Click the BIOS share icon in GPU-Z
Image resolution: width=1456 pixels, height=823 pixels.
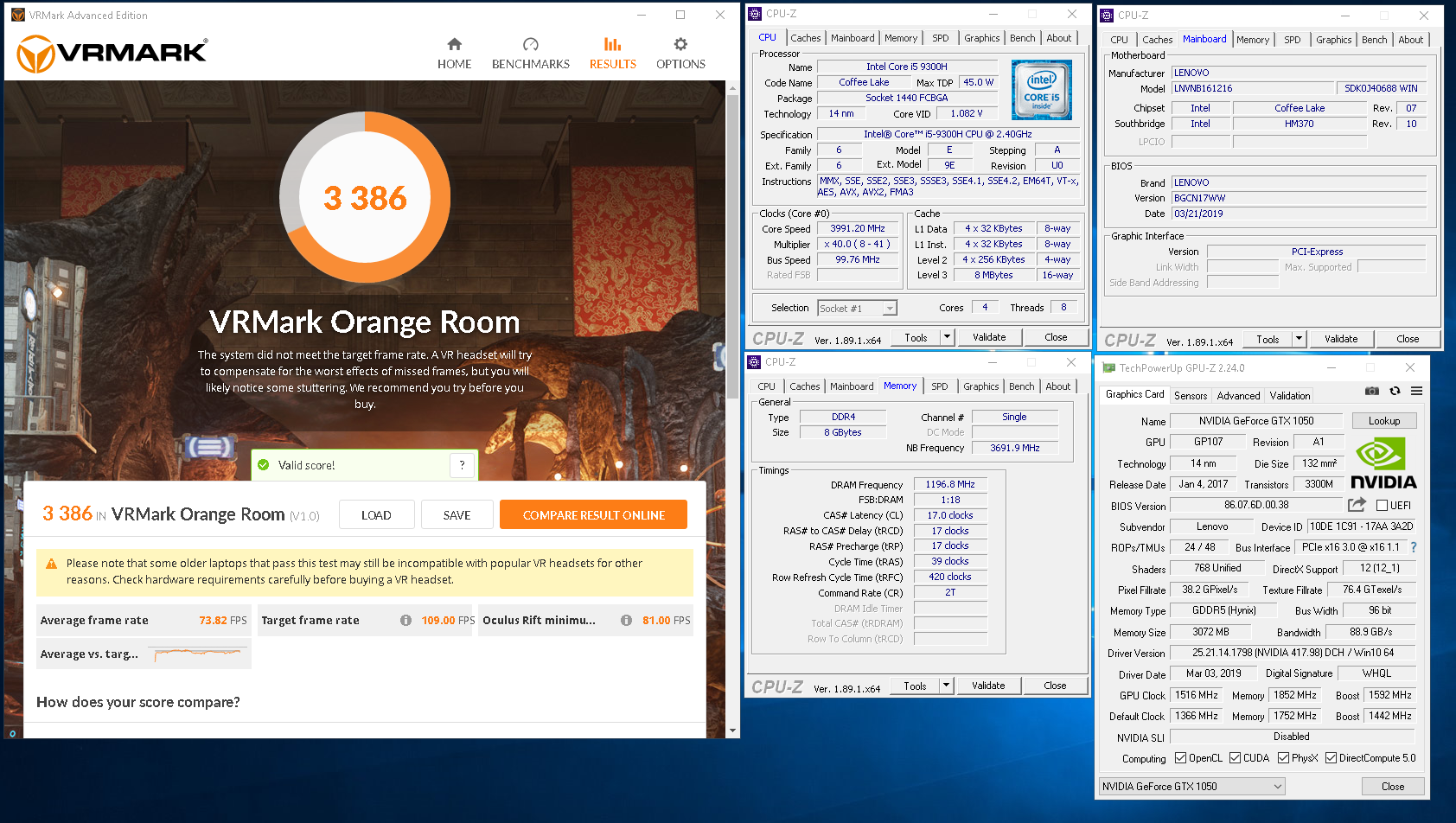coord(1357,505)
